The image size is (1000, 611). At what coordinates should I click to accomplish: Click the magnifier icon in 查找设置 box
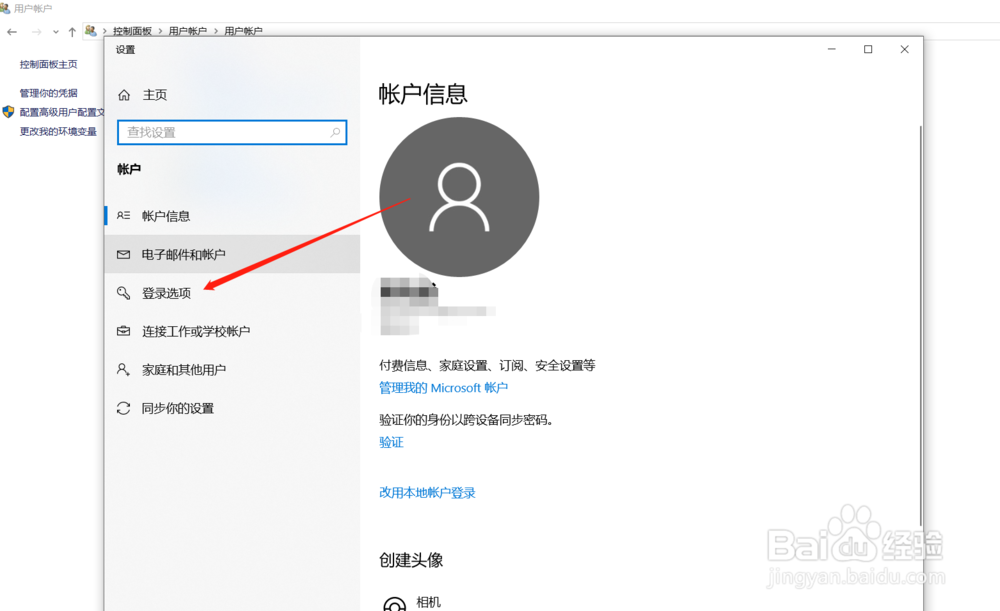[x=333, y=132]
